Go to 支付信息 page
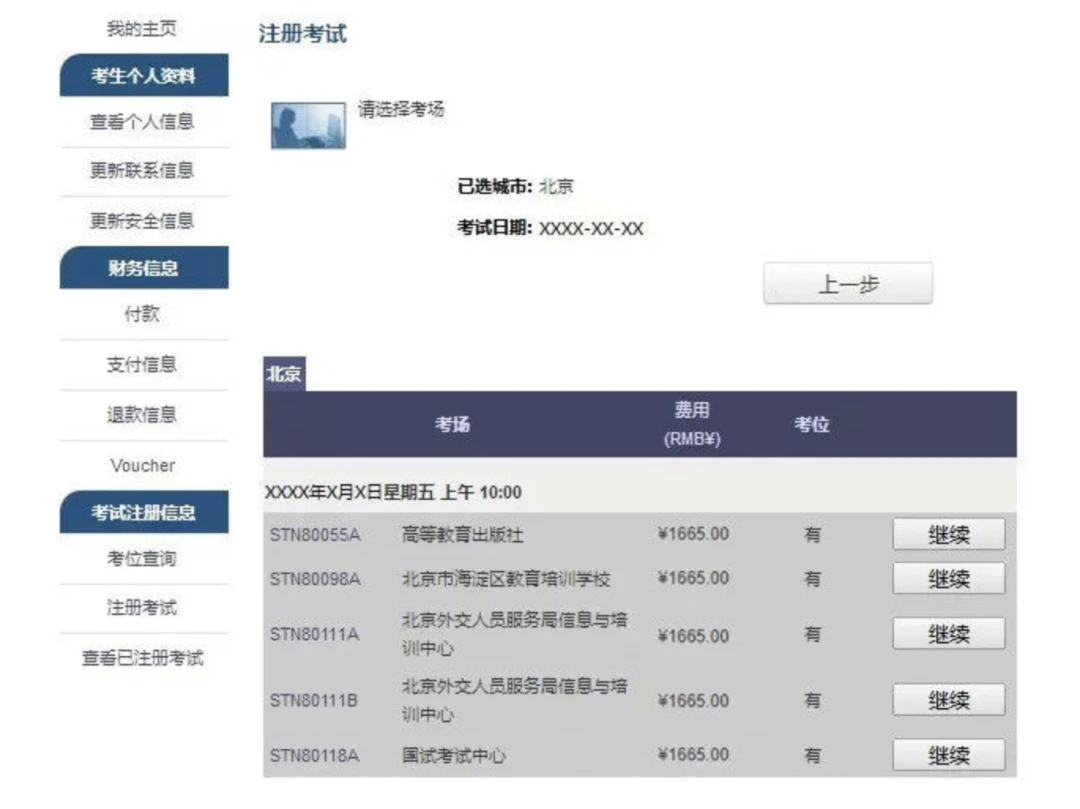Viewport: 1080px width, 809px height. (x=142, y=364)
